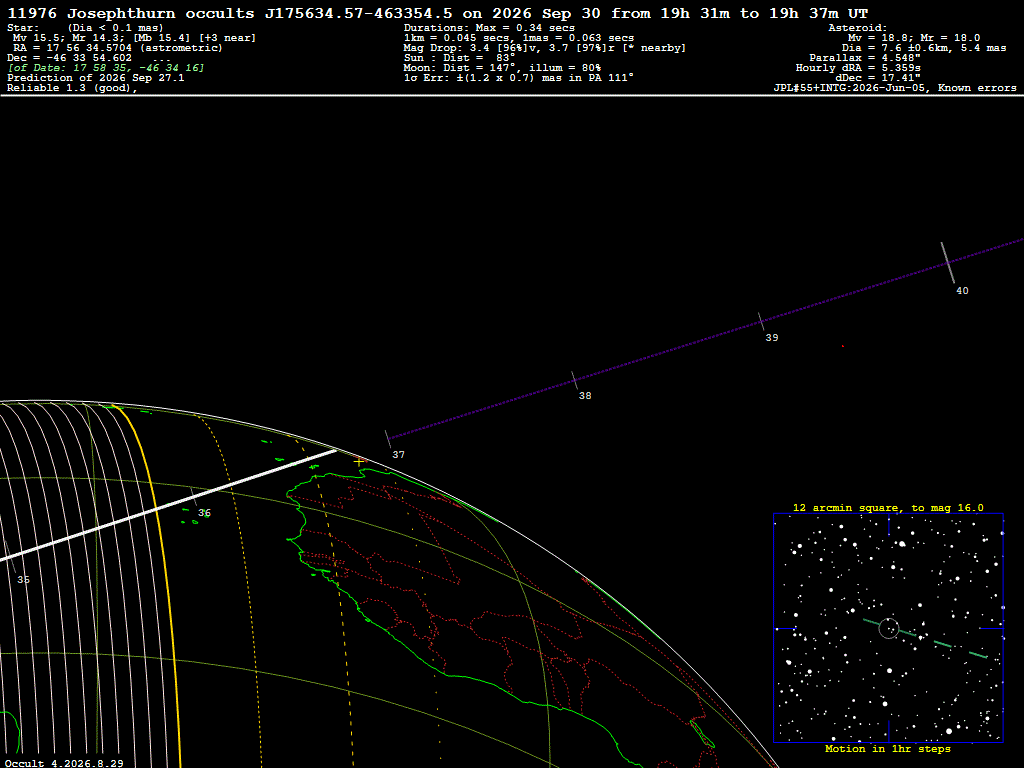The height and width of the screenshot is (768, 1024).
Task: Click the Motion in 1hr steps caption
Action: tap(888, 748)
